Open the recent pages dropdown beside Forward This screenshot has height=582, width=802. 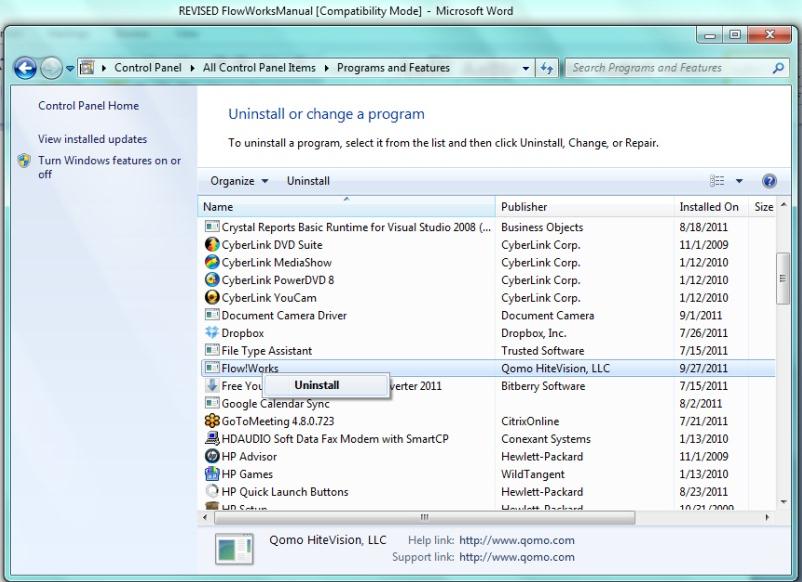tap(70, 69)
